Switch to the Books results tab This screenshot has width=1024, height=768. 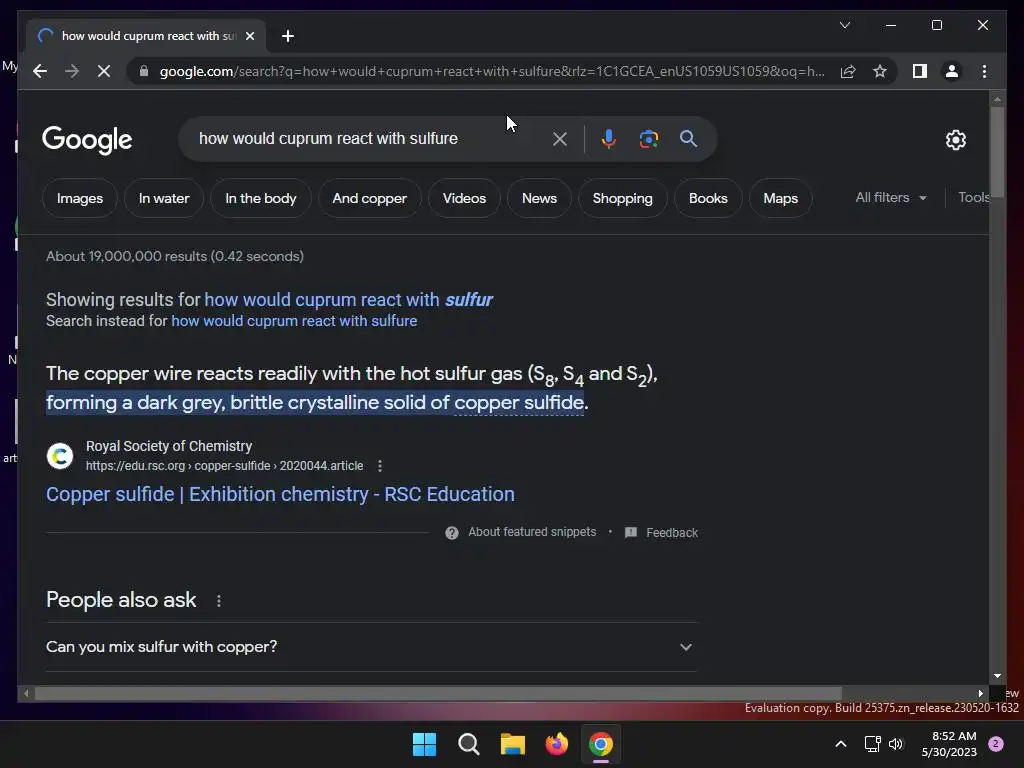click(x=708, y=198)
